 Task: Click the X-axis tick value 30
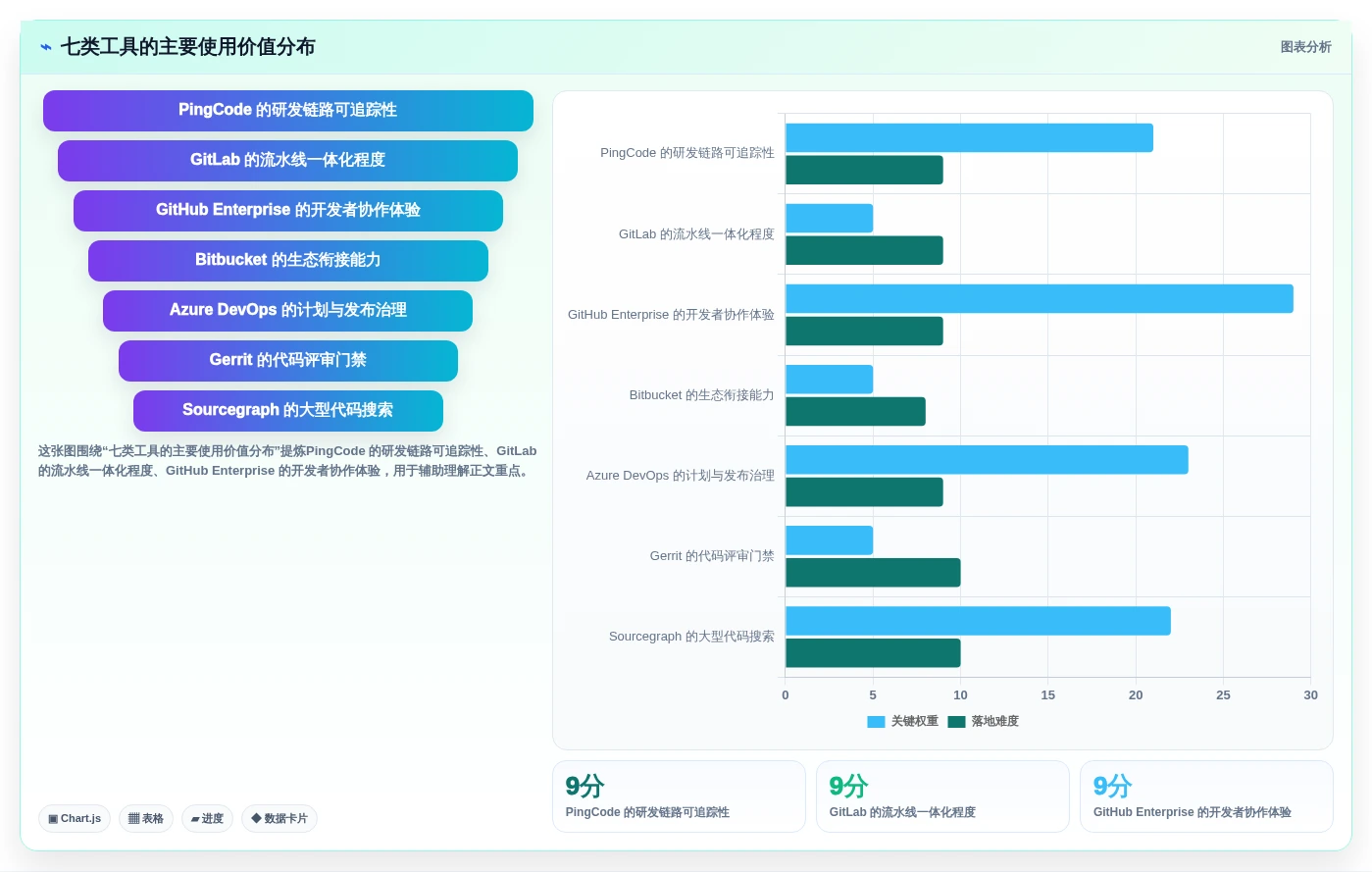point(1310,695)
